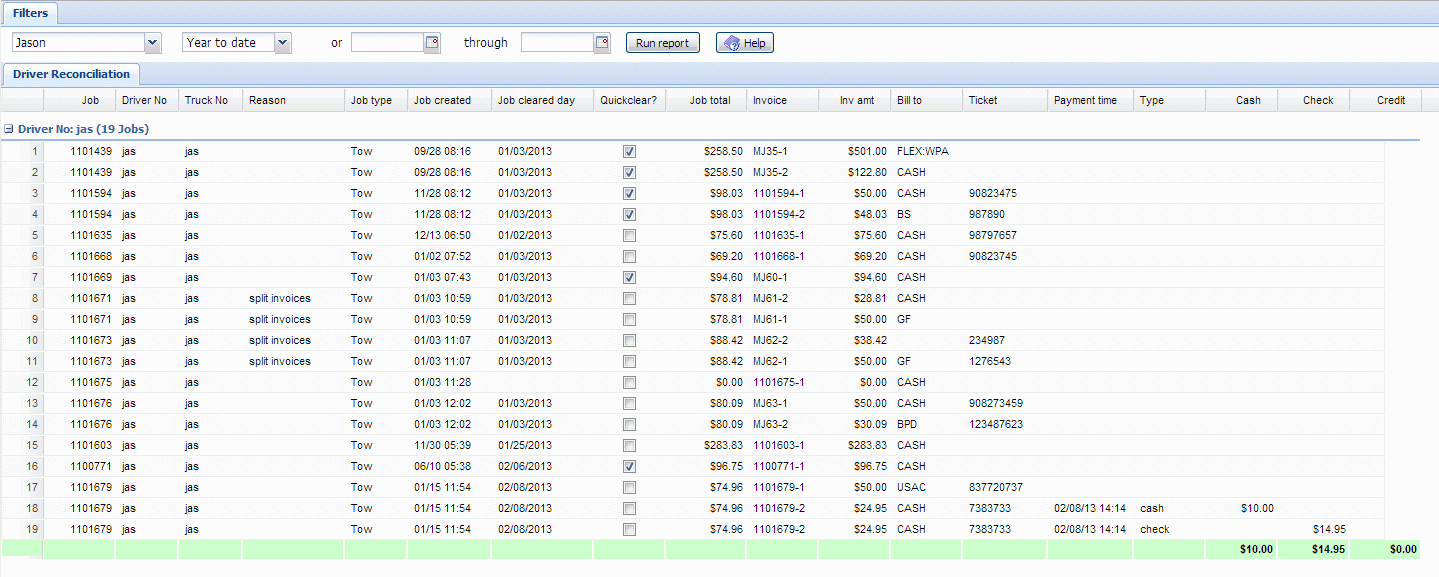Image resolution: width=1439 pixels, height=577 pixels.
Task: Enable Quickclear checkbox on row 5
Action: tap(629, 236)
